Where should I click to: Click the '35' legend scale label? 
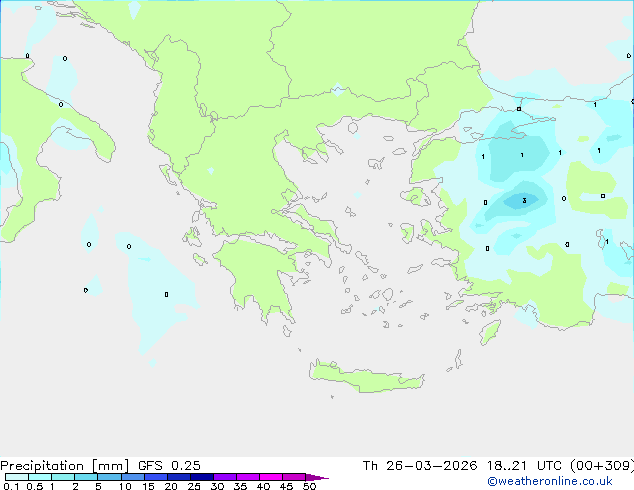[x=240, y=486]
